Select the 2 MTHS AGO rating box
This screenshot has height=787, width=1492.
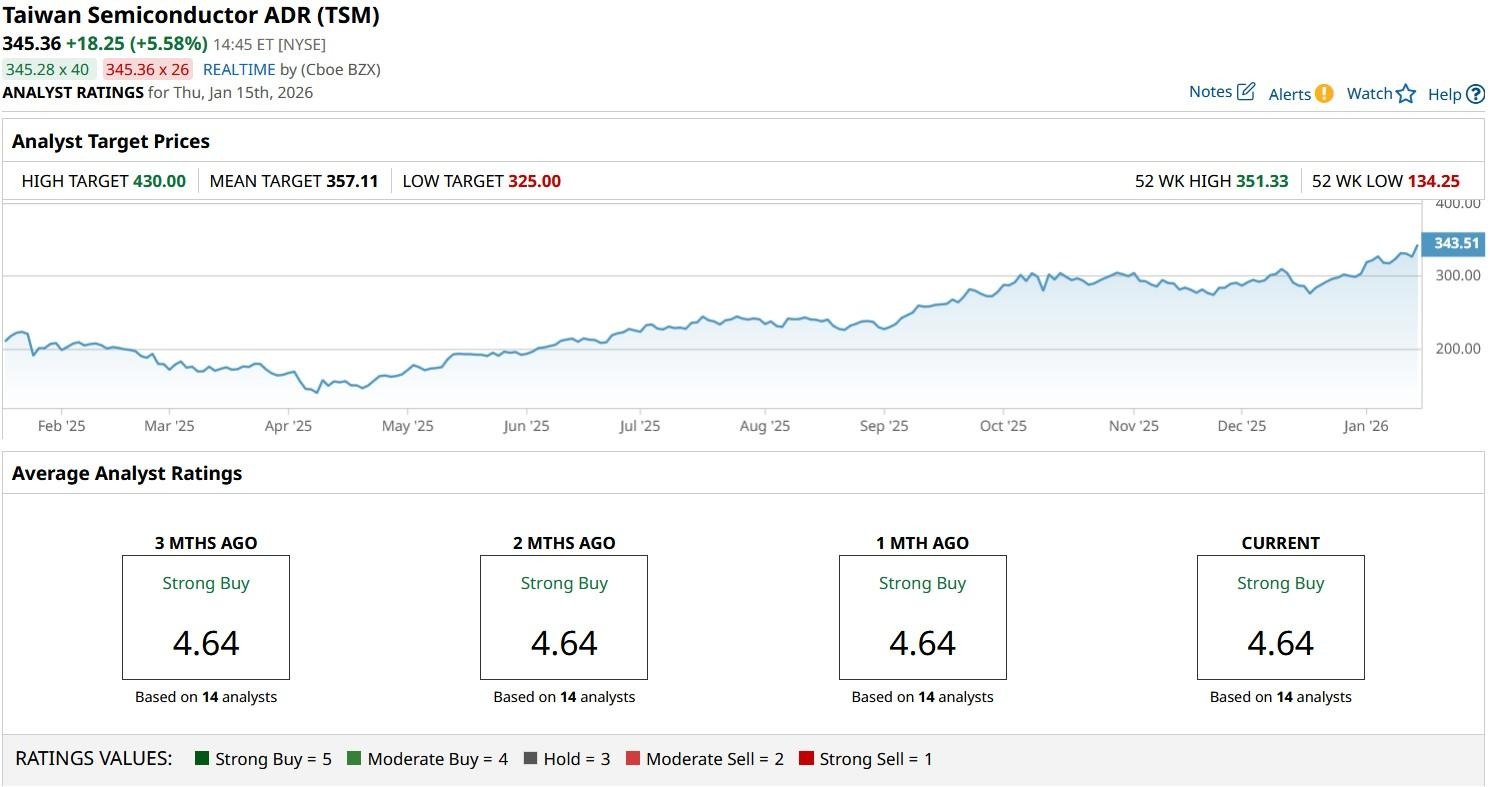point(564,618)
